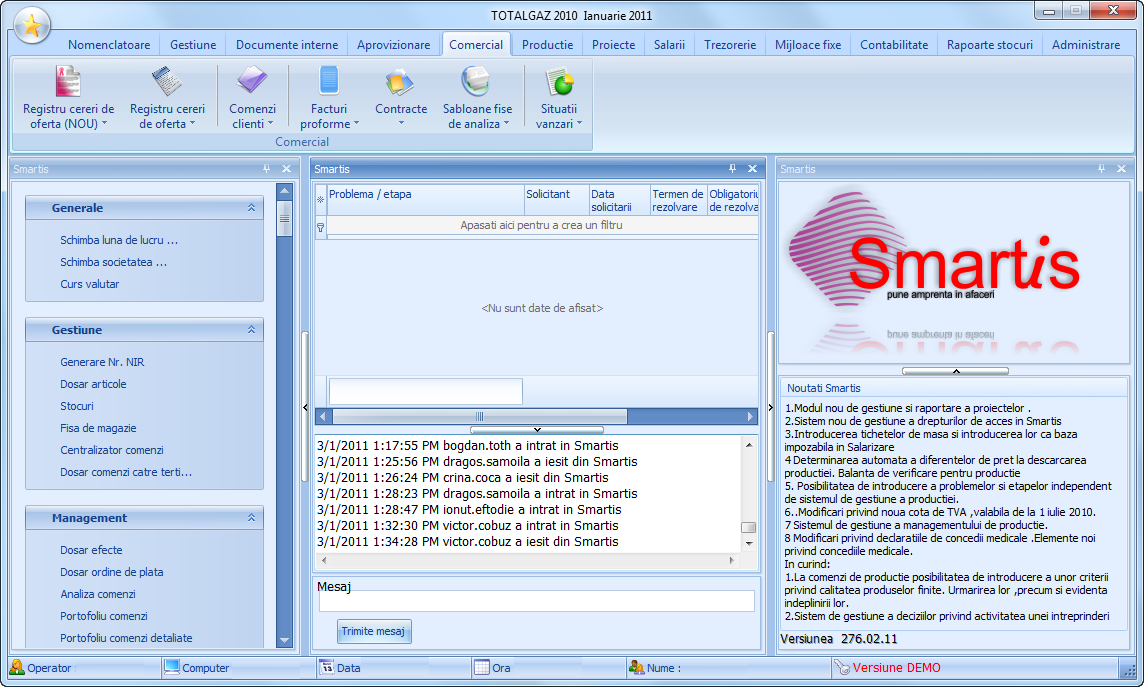Click the Data calendar icon in status bar
Viewport: 1144px width, 687px height.
click(x=328, y=667)
